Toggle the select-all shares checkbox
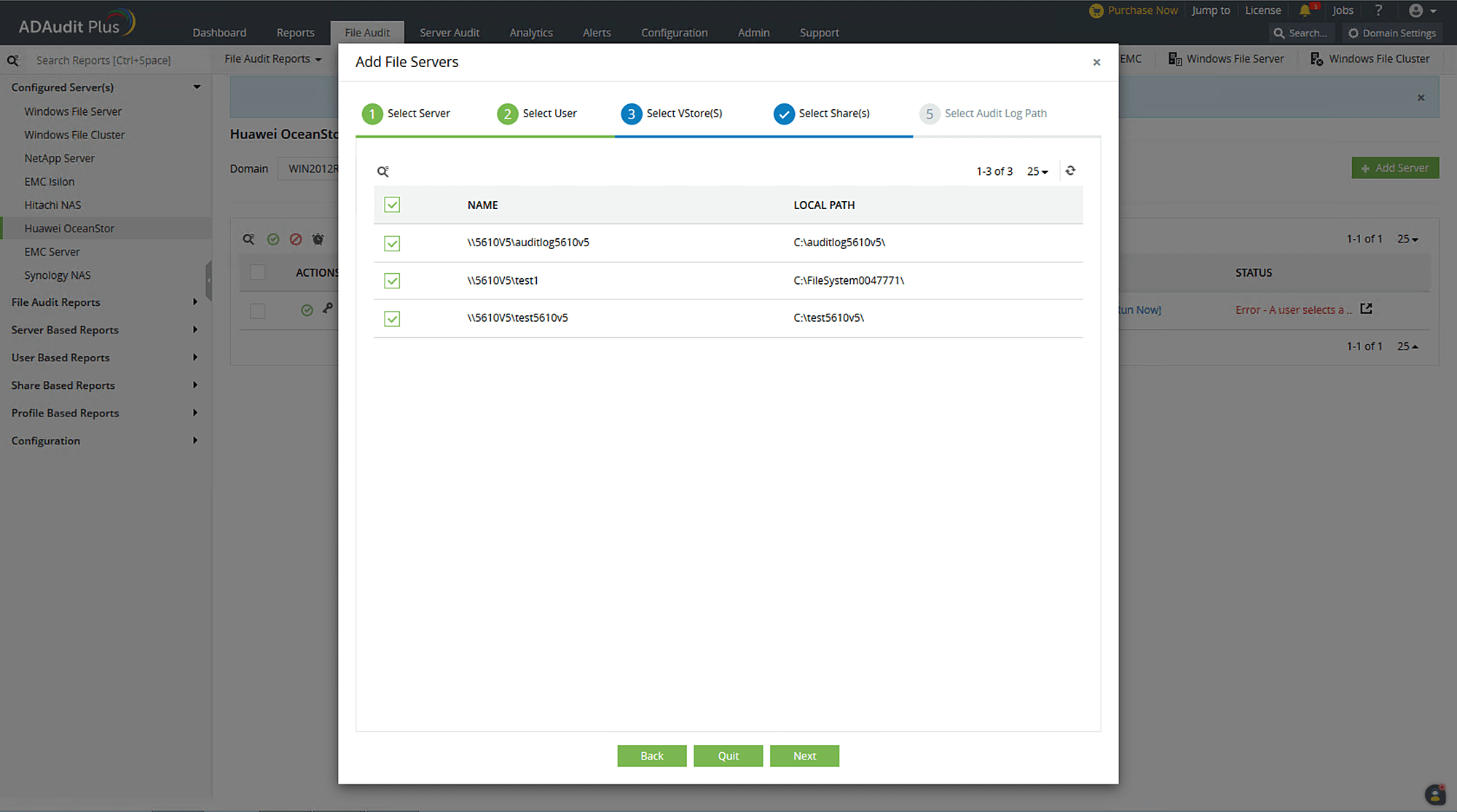The width and height of the screenshot is (1457, 812). [x=392, y=205]
